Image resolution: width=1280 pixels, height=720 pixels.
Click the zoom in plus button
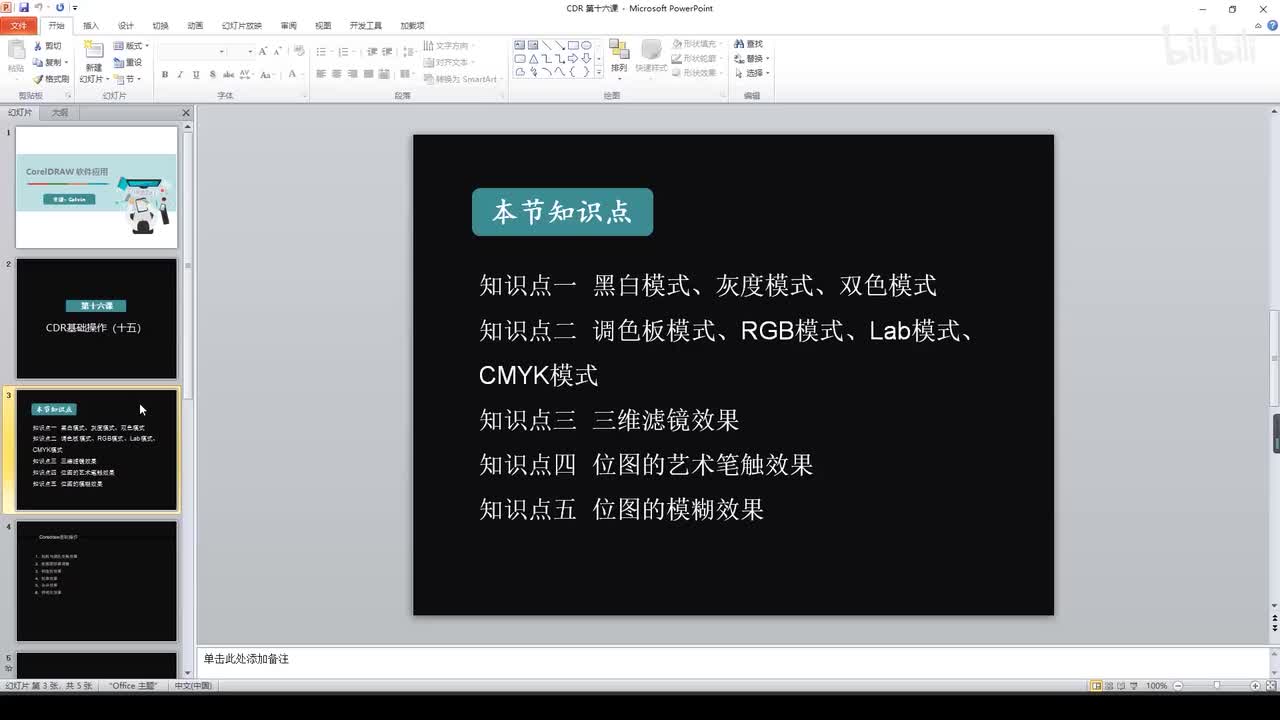click(x=1255, y=686)
